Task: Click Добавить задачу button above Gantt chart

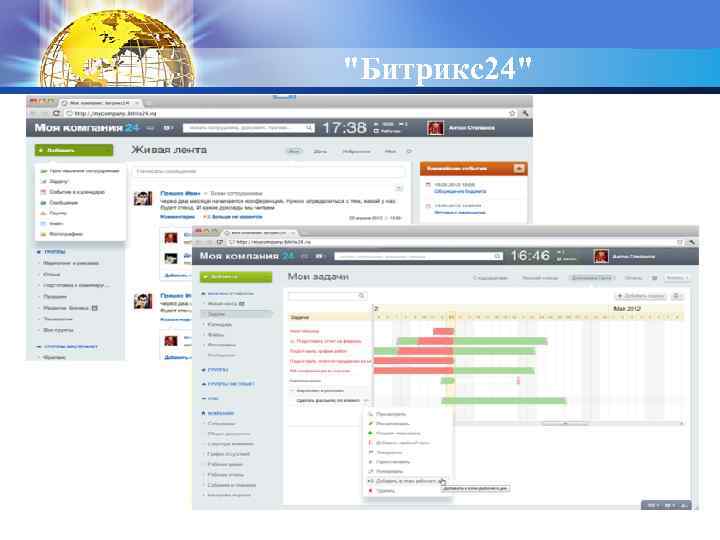Action: (641, 296)
